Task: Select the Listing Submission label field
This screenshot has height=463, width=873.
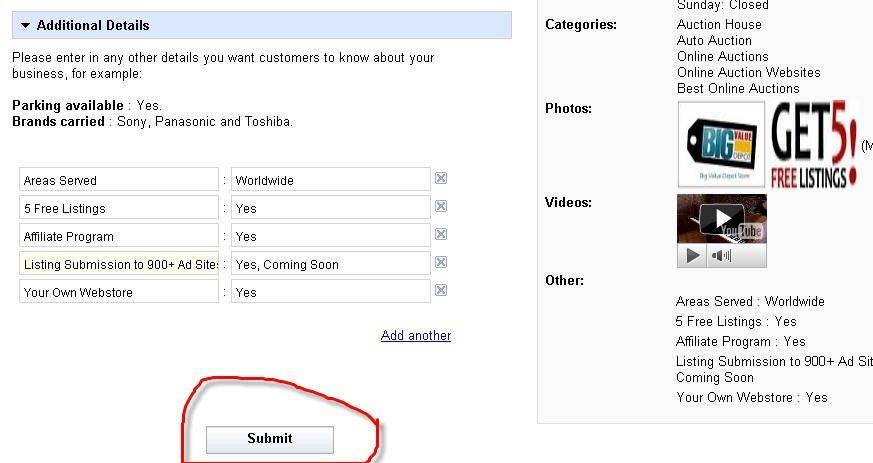Action: pyautogui.click(x=118, y=264)
